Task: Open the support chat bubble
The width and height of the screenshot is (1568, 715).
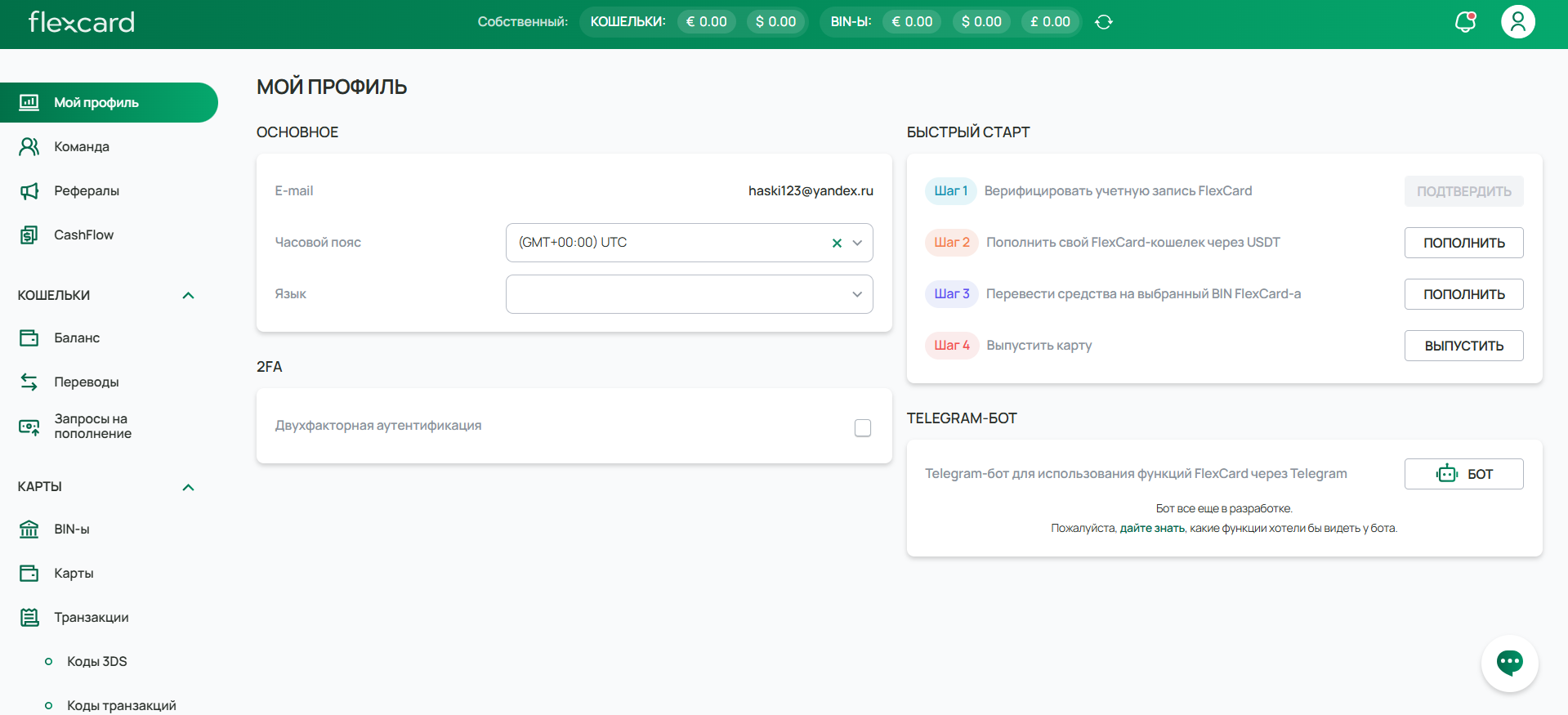Action: [1509, 663]
